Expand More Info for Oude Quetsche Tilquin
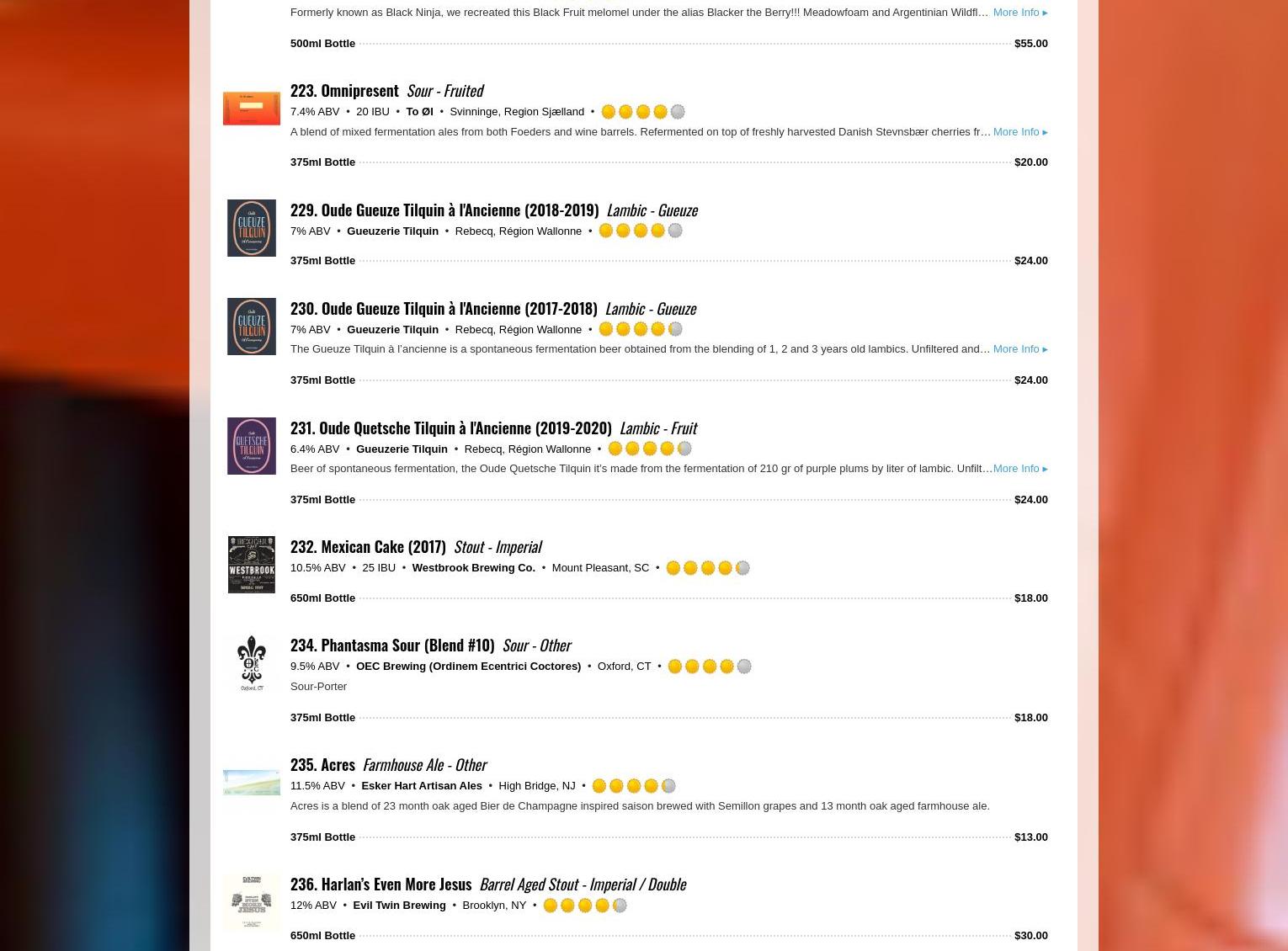This screenshot has width=1288, height=951. [1020, 469]
